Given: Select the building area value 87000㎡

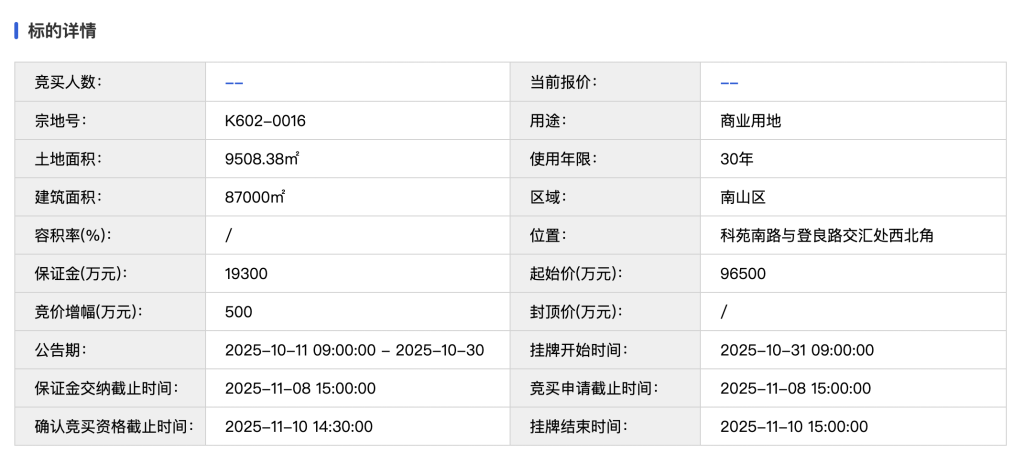Looking at the screenshot, I should point(255,197).
